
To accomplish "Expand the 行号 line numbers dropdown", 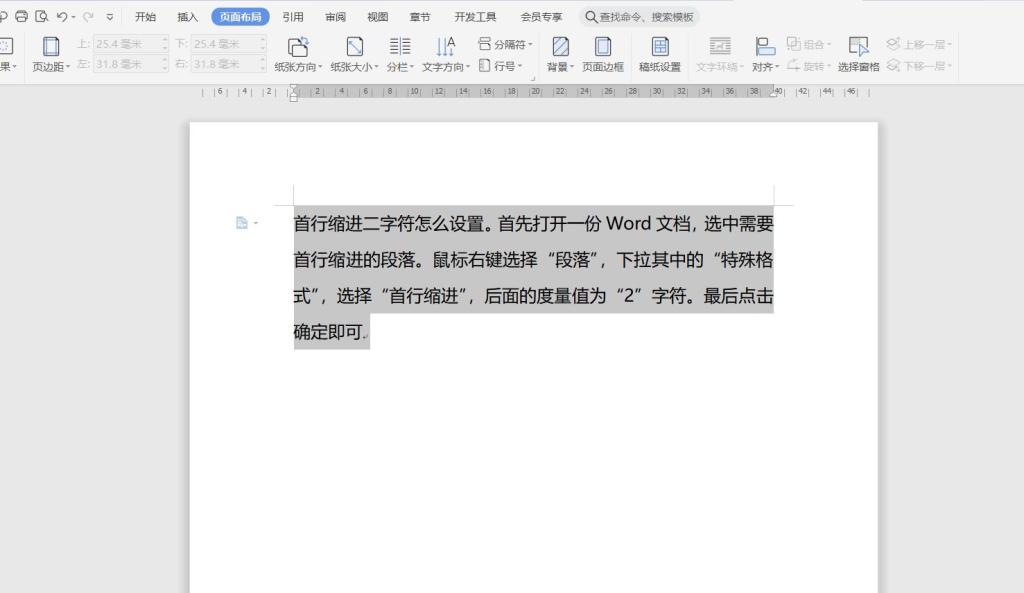I will 502,66.
